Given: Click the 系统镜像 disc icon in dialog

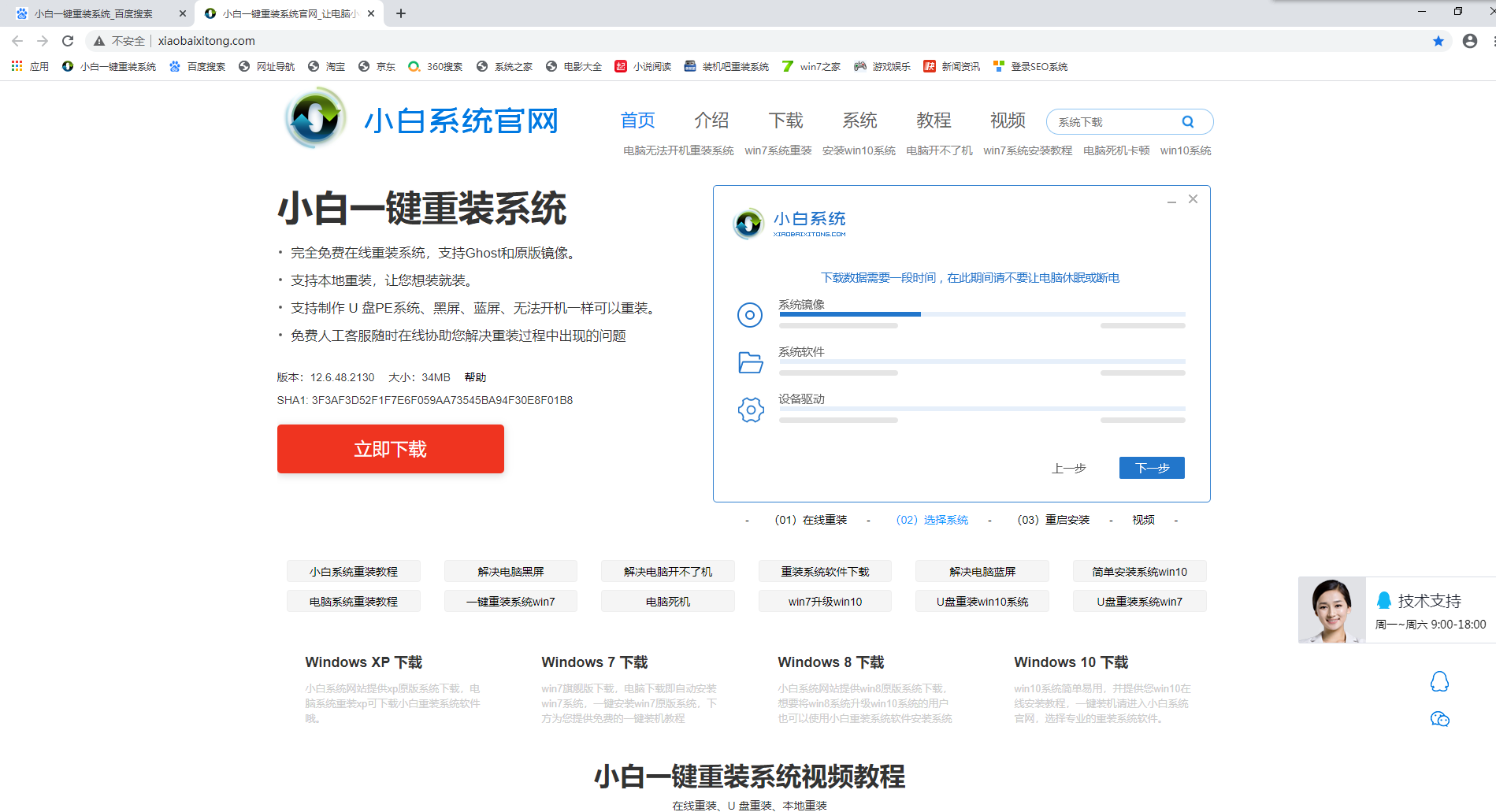Looking at the screenshot, I should [749, 315].
